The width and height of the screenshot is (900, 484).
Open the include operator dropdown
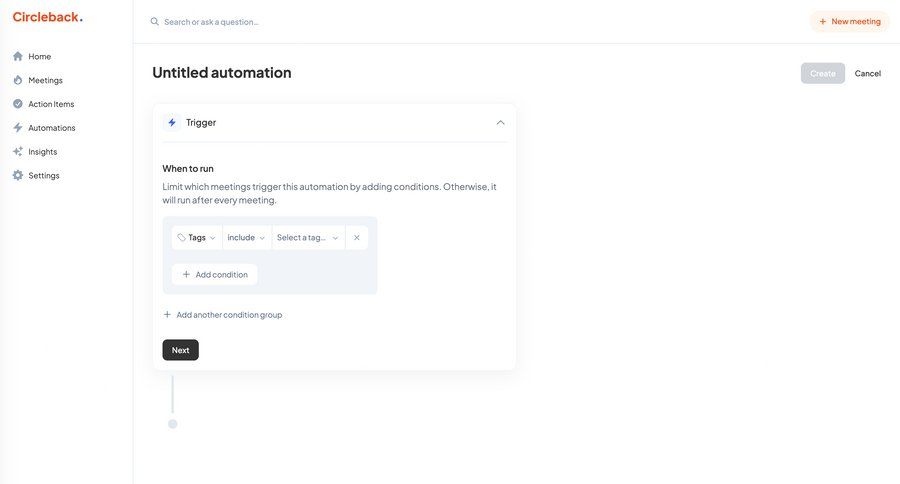pyautogui.click(x=247, y=238)
